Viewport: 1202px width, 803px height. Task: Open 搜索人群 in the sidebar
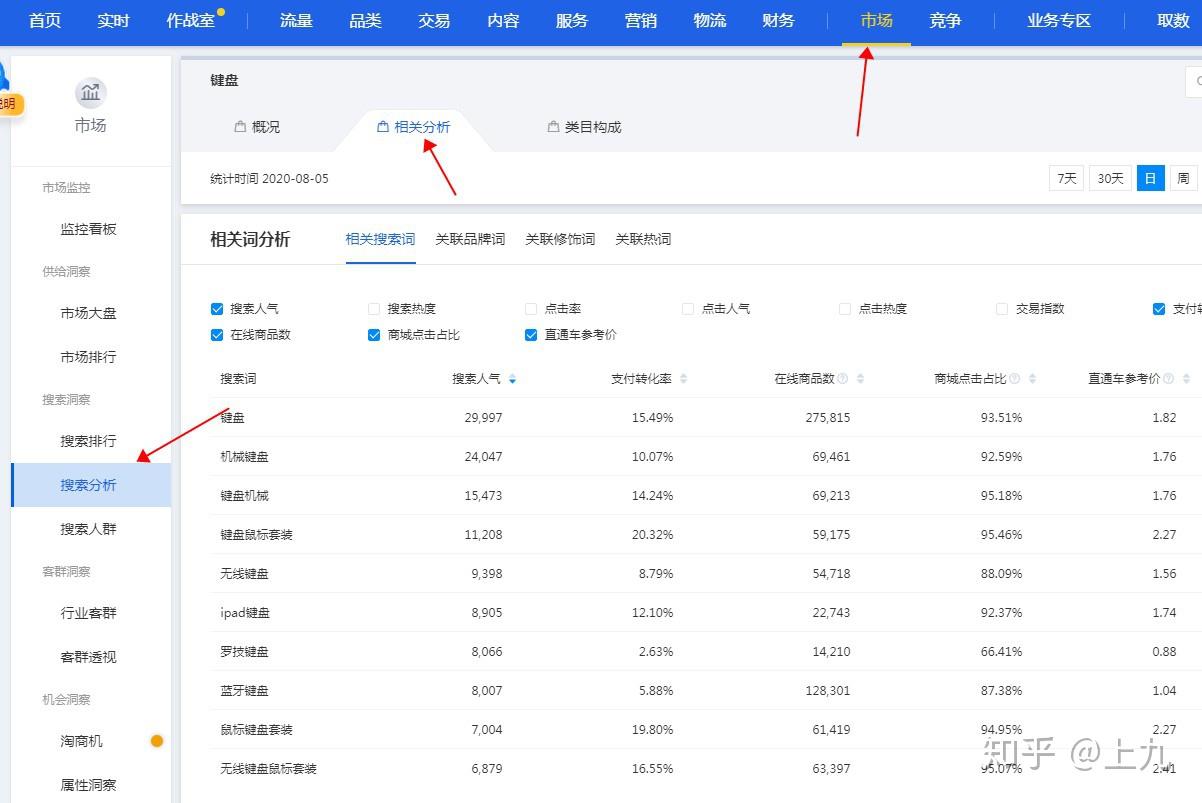pos(89,529)
